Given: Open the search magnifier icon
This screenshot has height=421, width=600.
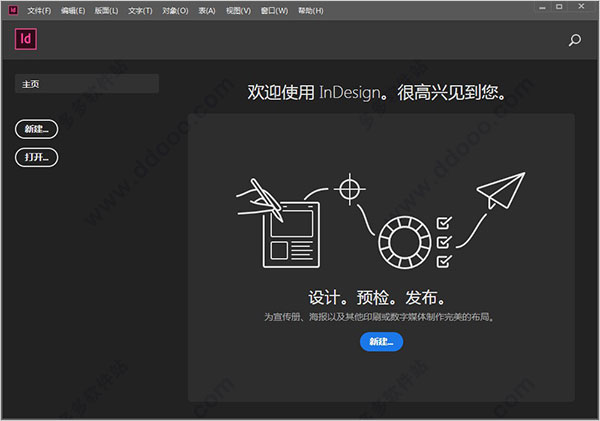Looking at the screenshot, I should [x=574, y=40].
